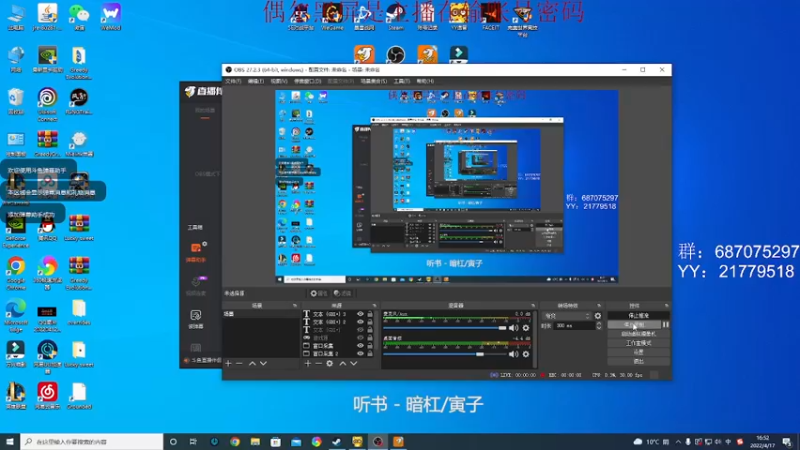Screen dimensions: 800x450
Task: Open source properties gear in Sources toolbar
Action: pyautogui.click(x=330, y=363)
